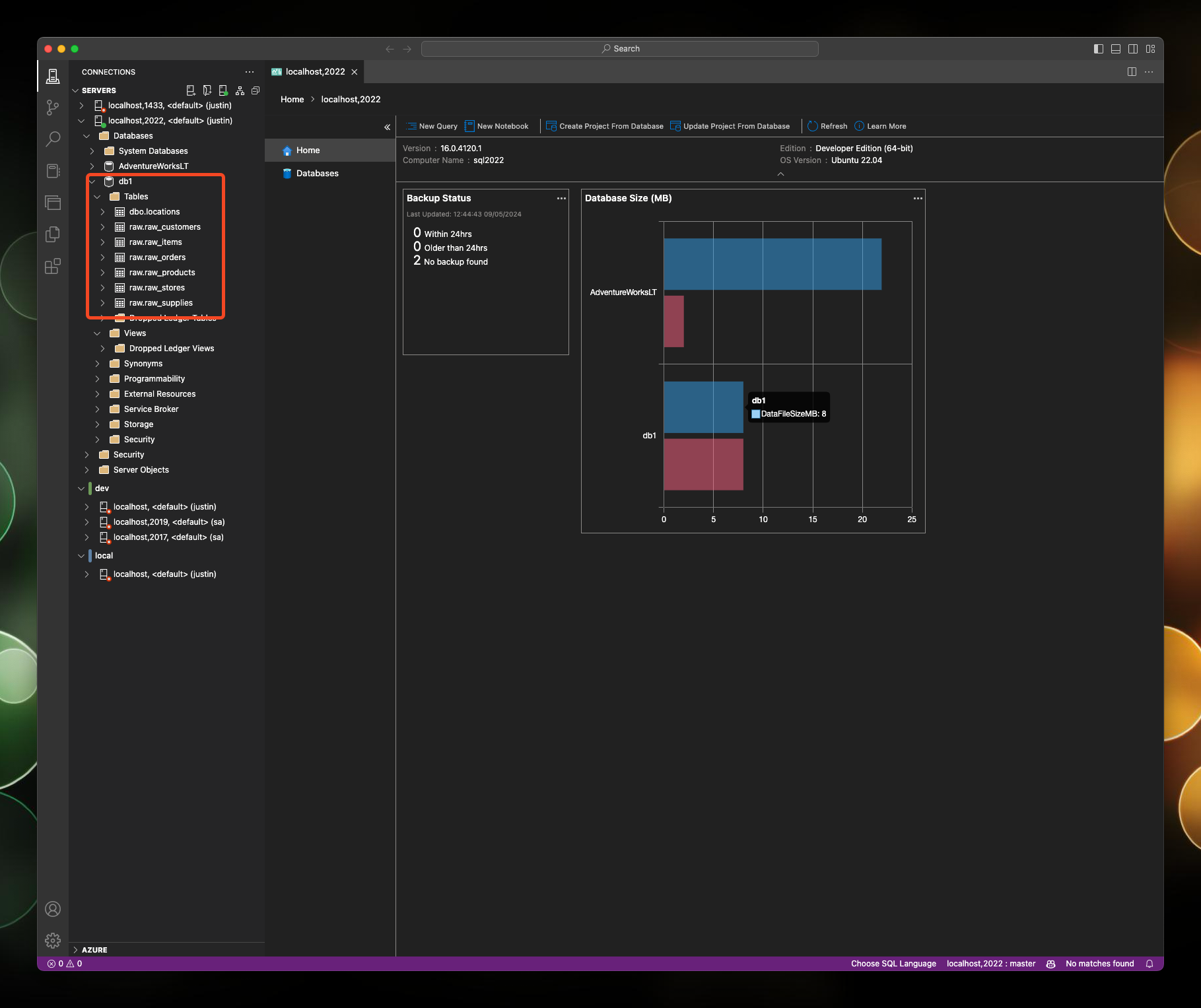
Task: Open the Notebooks view
Action: tap(53, 171)
